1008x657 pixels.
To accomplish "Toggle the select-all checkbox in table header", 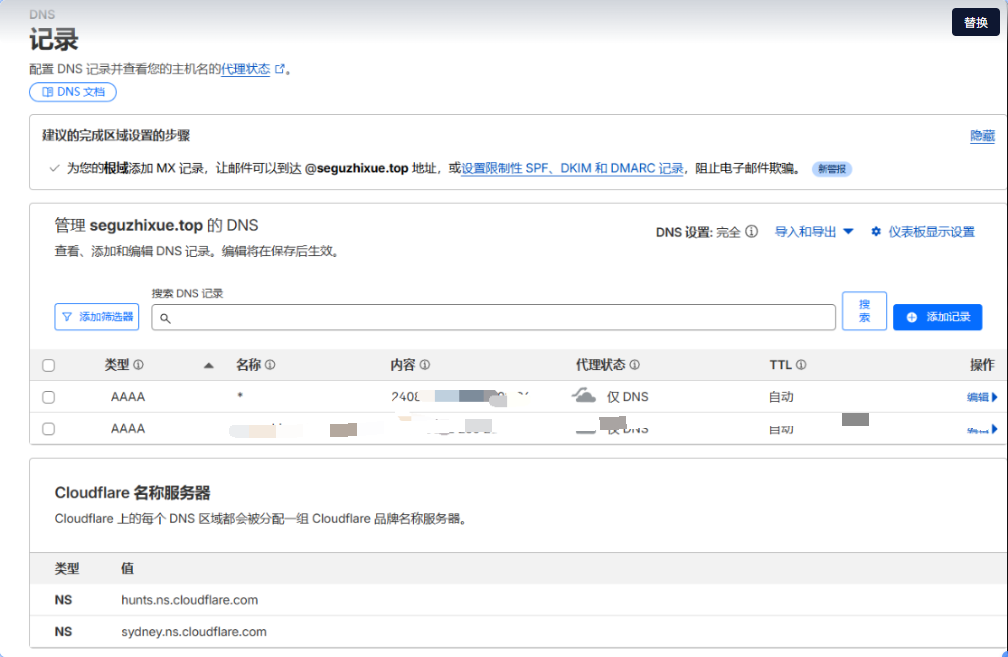I will pos(48,366).
